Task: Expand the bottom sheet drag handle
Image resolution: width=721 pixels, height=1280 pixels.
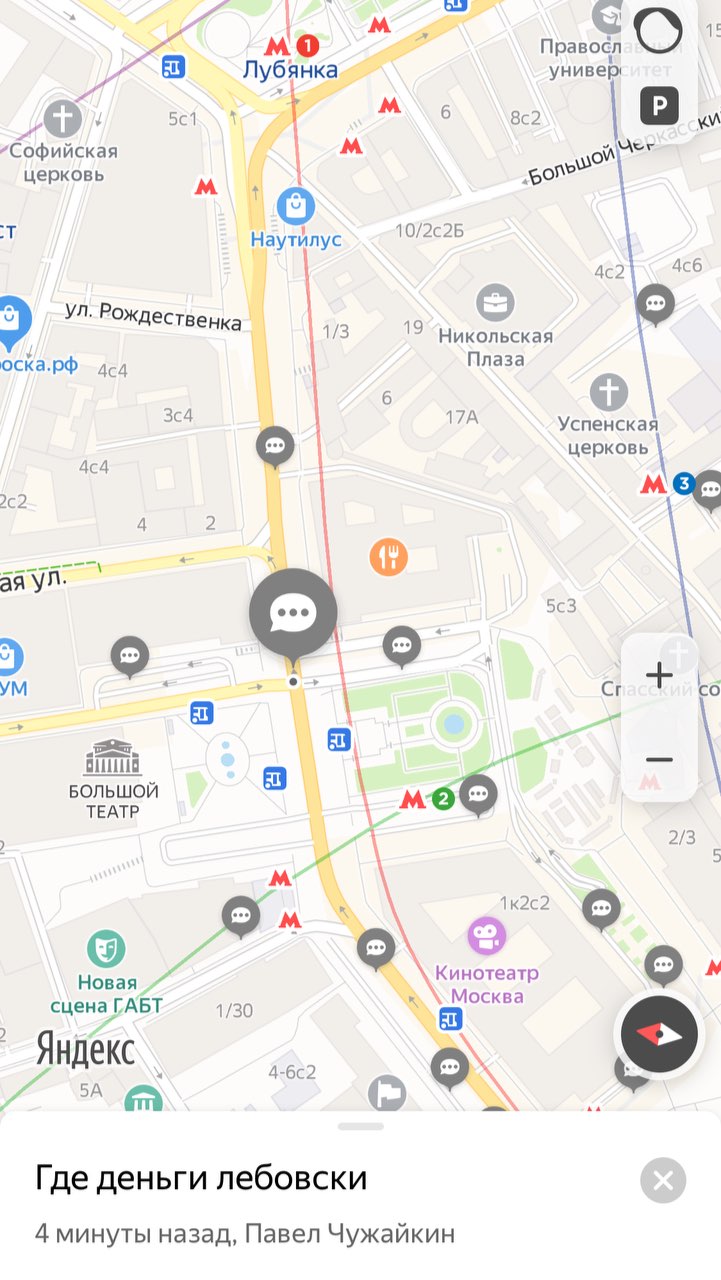Action: coord(360,1126)
